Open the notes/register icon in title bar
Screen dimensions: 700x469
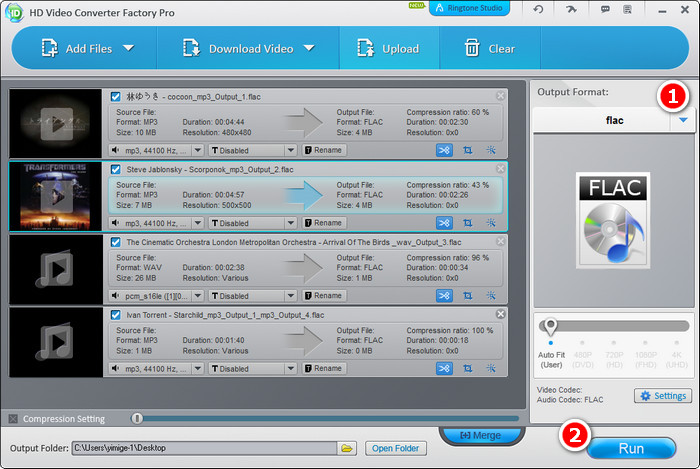[x=627, y=9]
